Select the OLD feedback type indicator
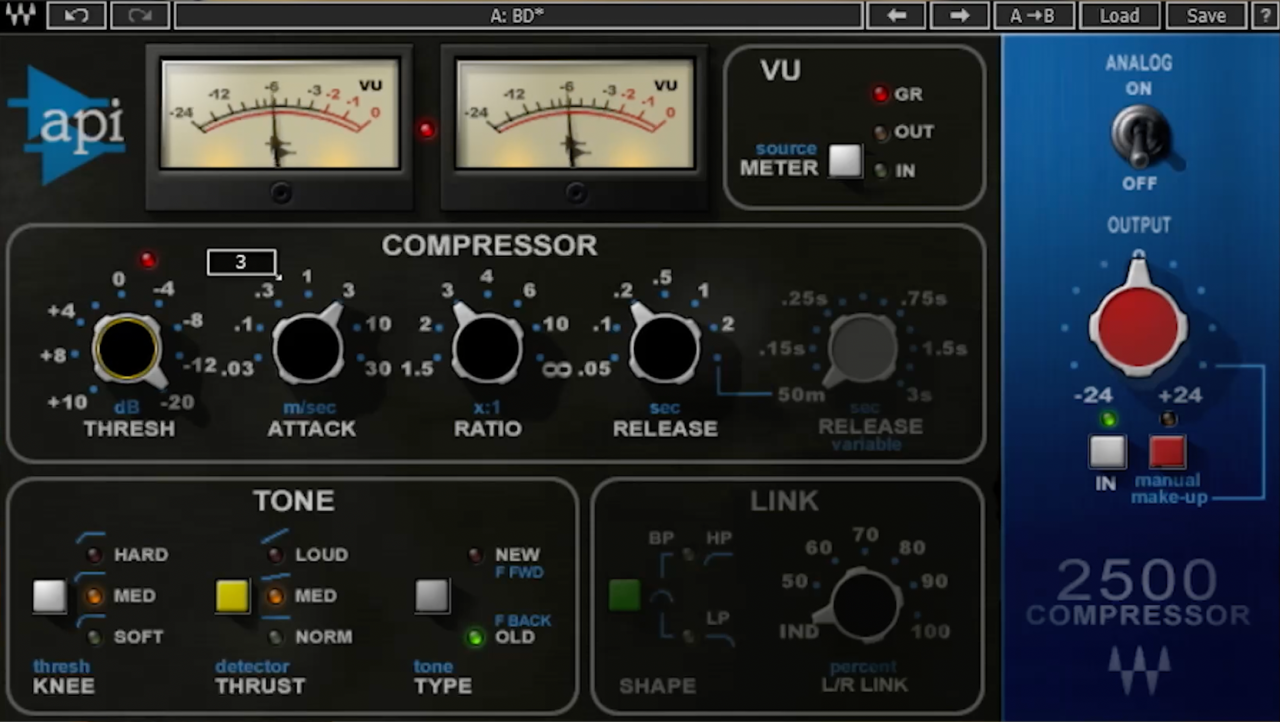Screen dimensions: 1280x722 pyautogui.click(x=476, y=637)
